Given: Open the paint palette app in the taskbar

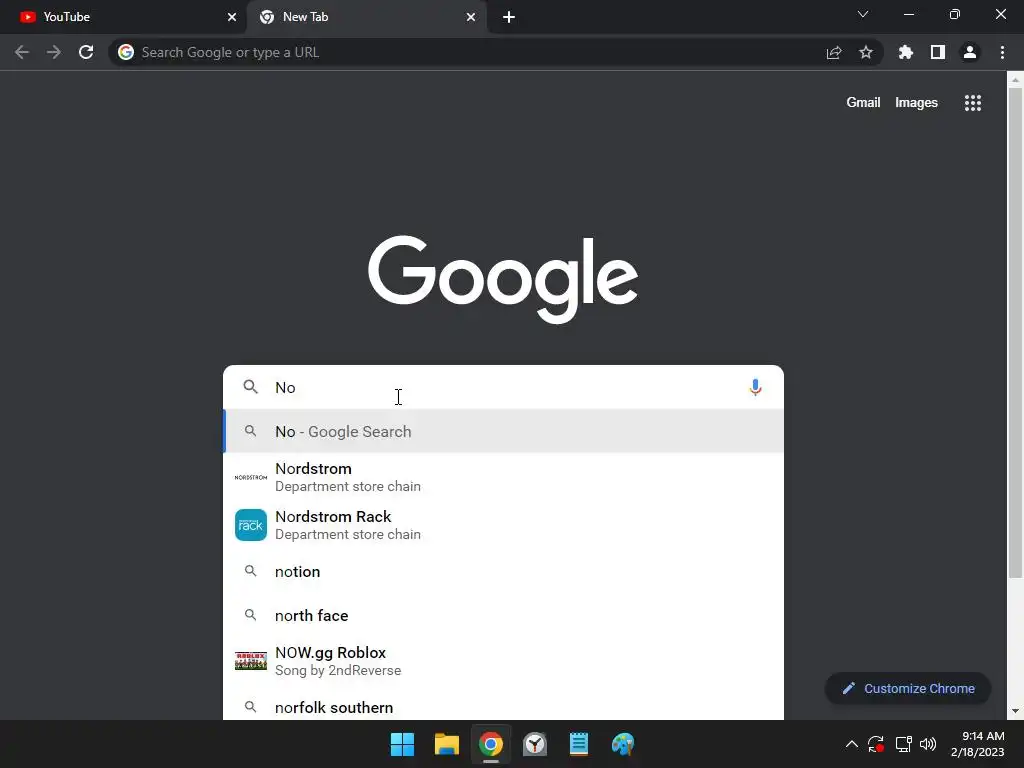Looking at the screenshot, I should click(x=623, y=744).
